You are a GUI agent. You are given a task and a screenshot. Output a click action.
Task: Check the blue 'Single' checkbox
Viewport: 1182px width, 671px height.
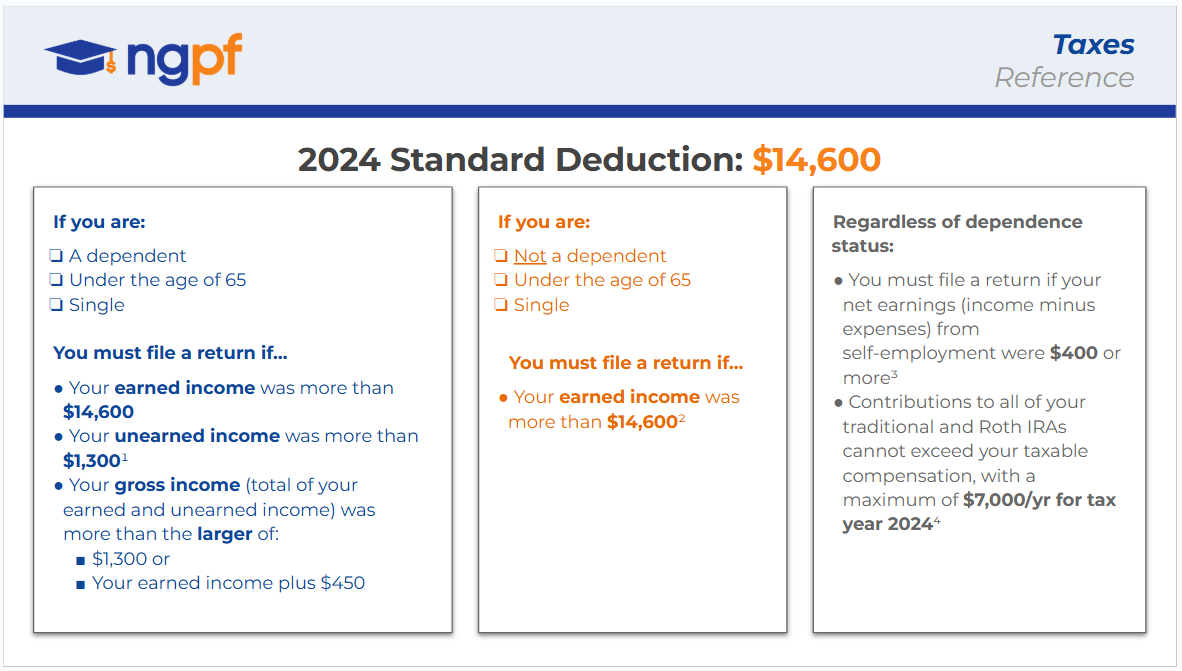pyautogui.click(x=57, y=305)
